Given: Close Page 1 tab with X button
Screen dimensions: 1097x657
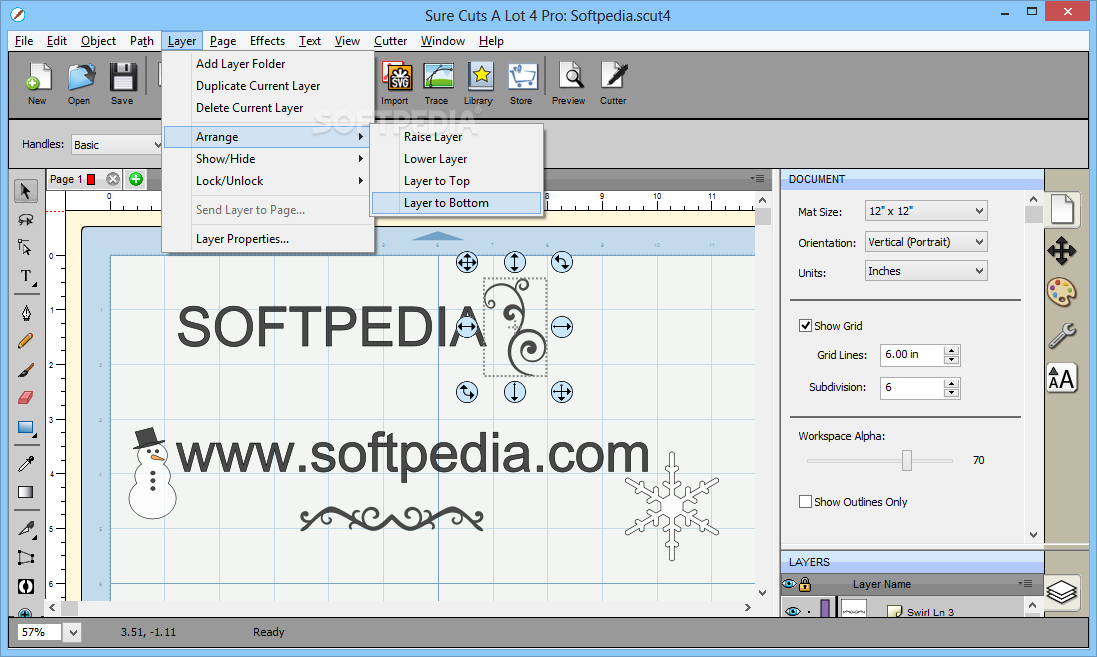Looking at the screenshot, I should coord(113,179).
